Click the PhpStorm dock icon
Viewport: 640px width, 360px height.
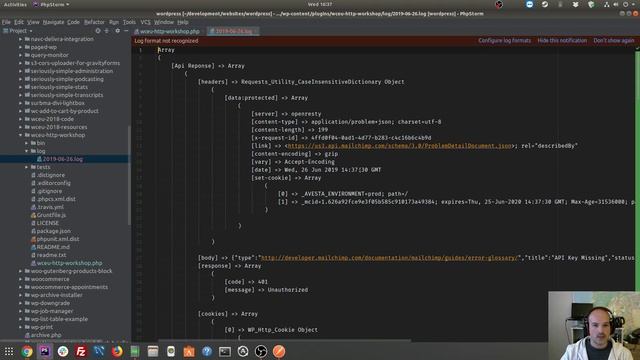point(44,351)
